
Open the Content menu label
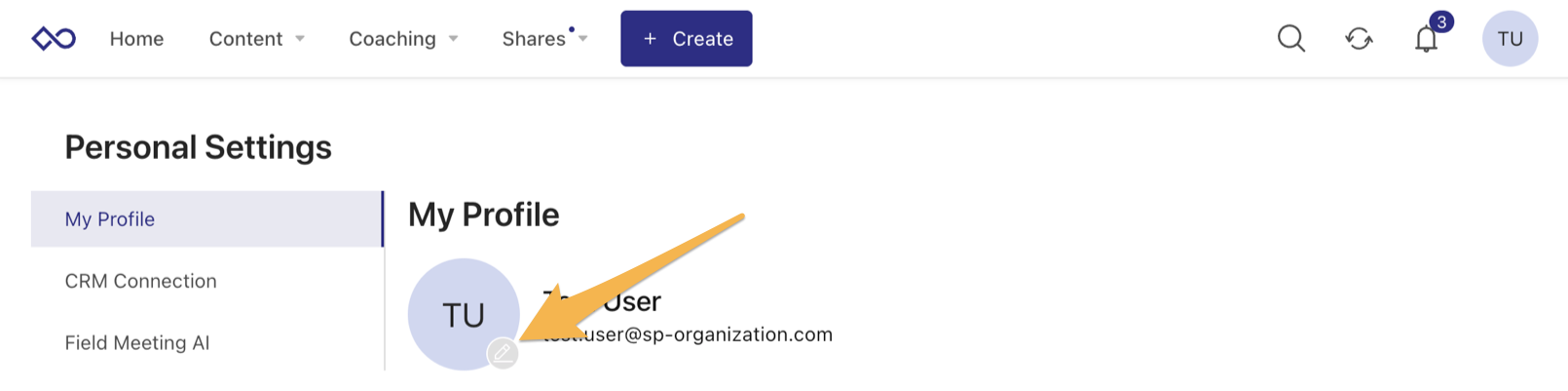245,39
